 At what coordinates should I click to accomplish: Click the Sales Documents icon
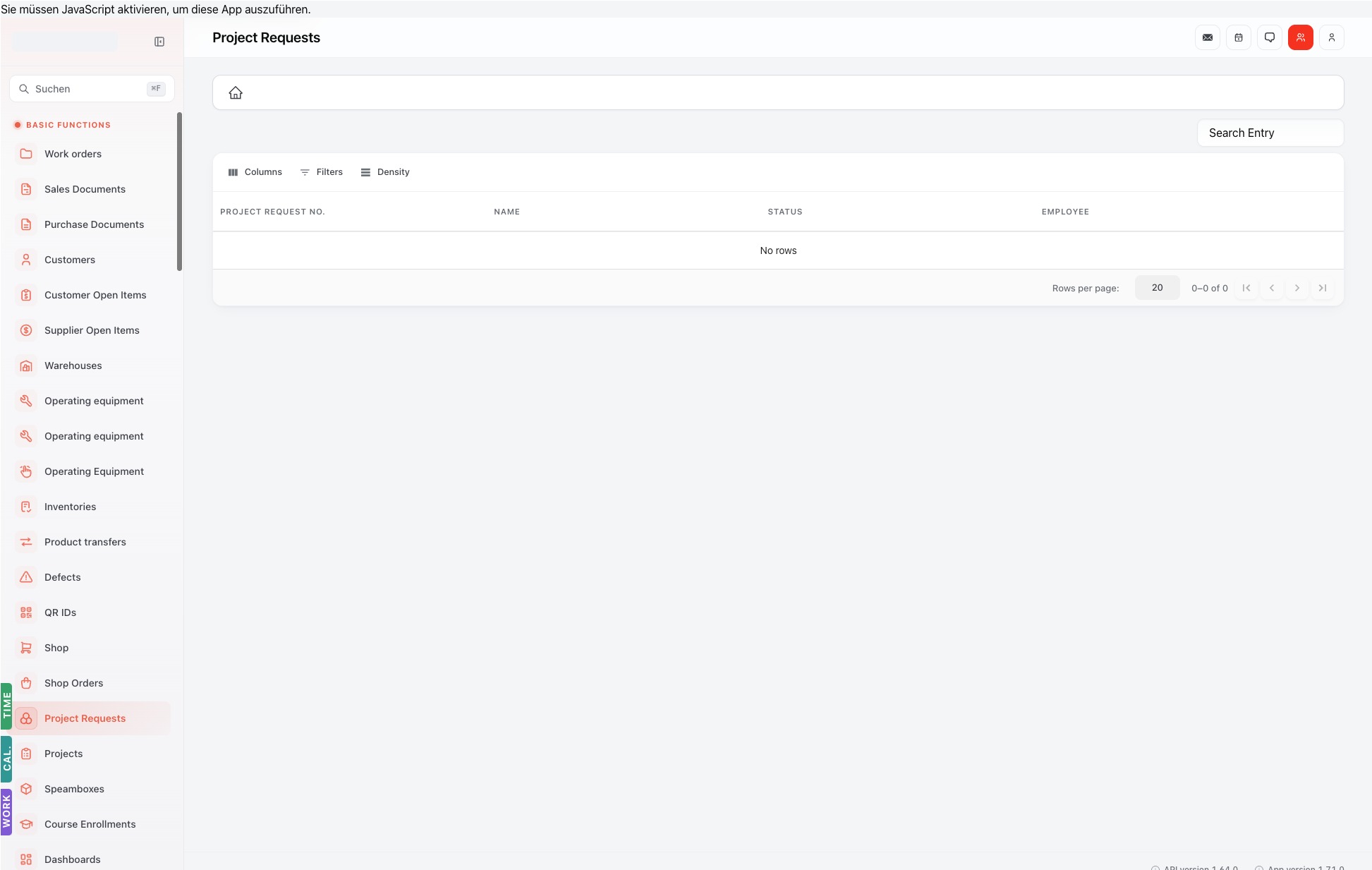[26, 189]
